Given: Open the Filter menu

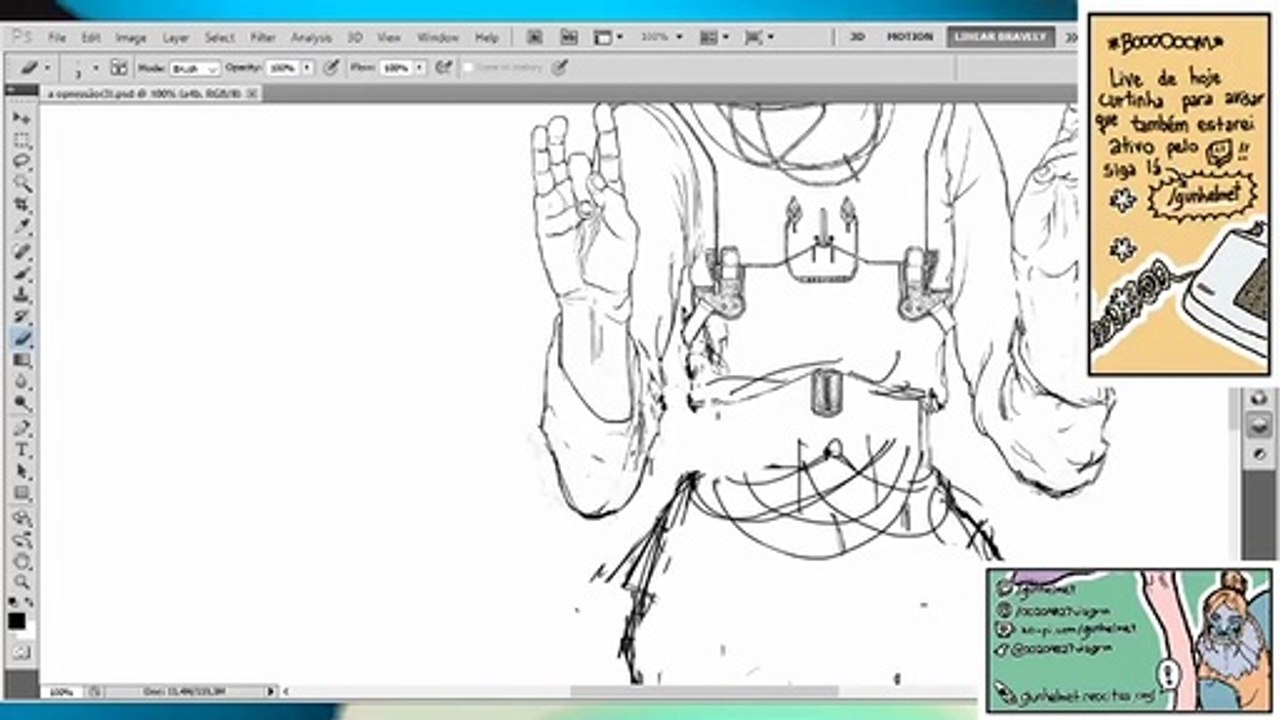Looking at the screenshot, I should [x=263, y=37].
